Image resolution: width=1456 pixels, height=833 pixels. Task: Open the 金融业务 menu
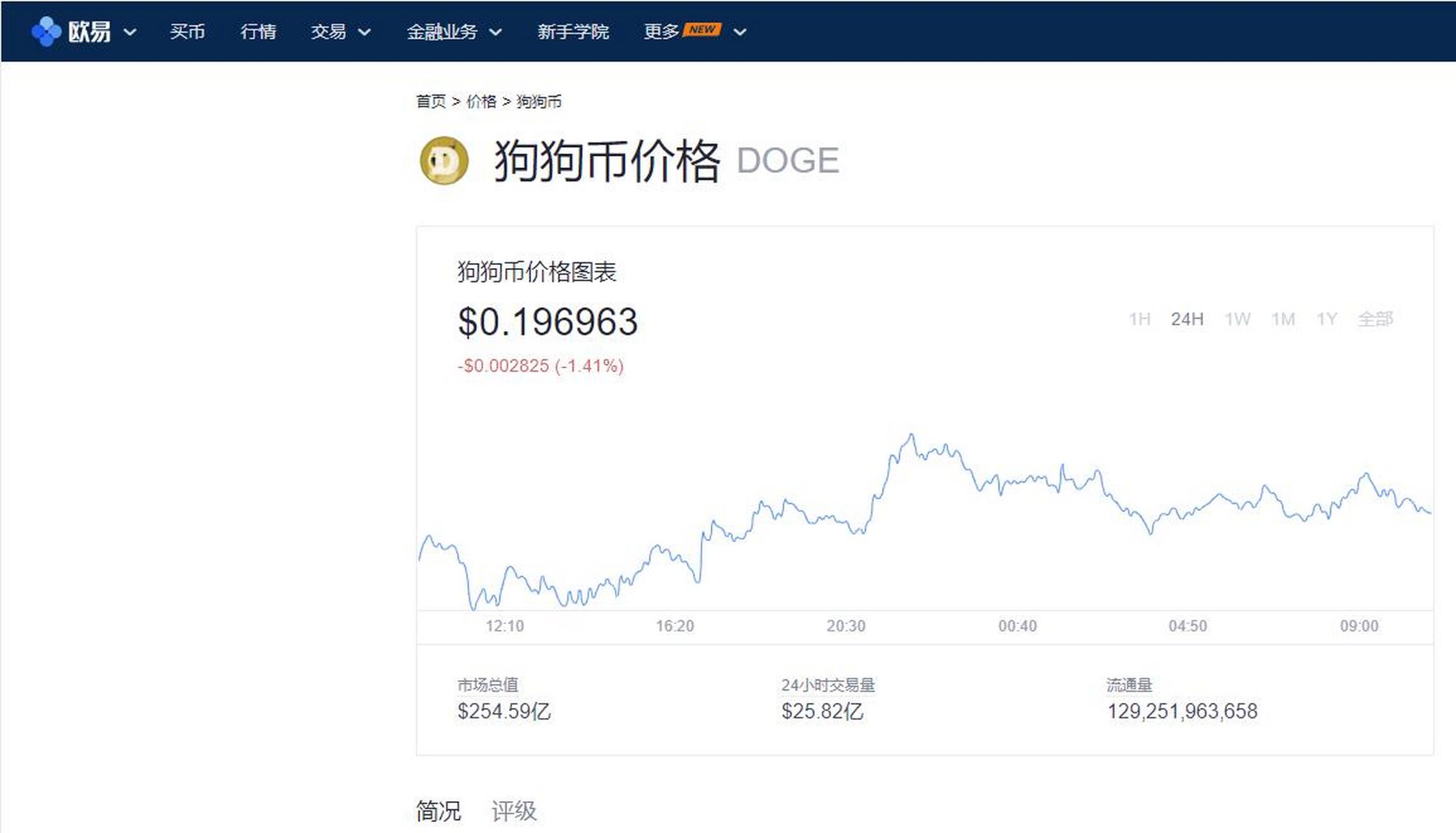click(442, 31)
